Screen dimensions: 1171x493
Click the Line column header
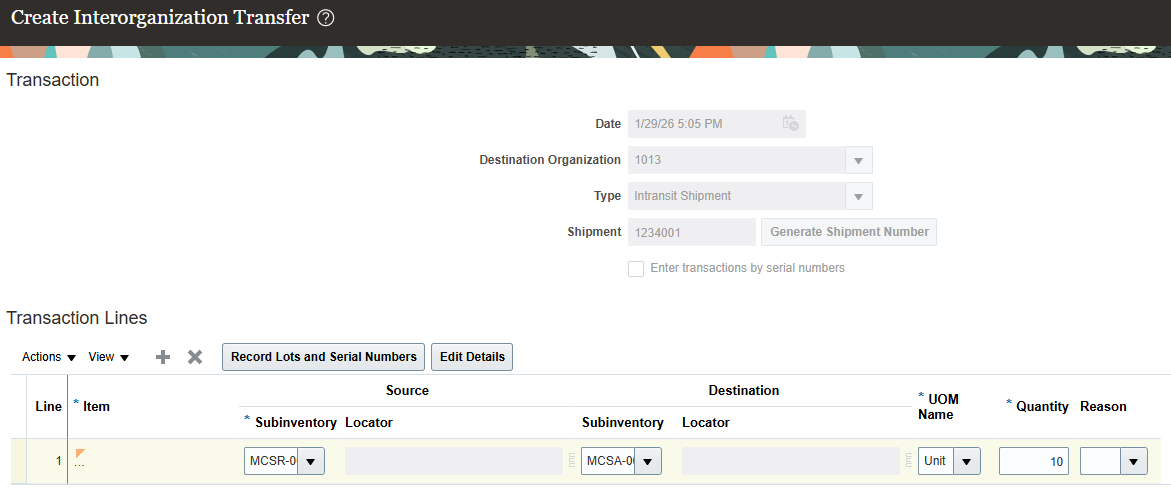pos(49,406)
